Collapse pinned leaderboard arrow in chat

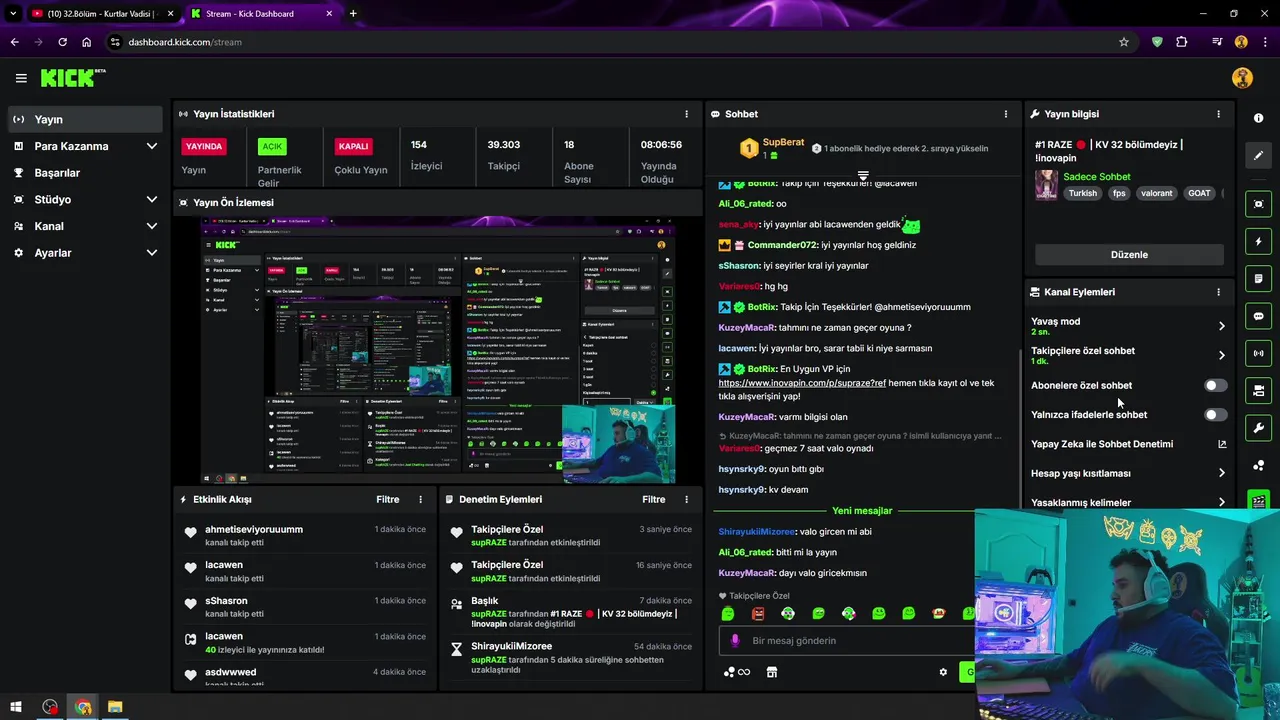[863, 175]
